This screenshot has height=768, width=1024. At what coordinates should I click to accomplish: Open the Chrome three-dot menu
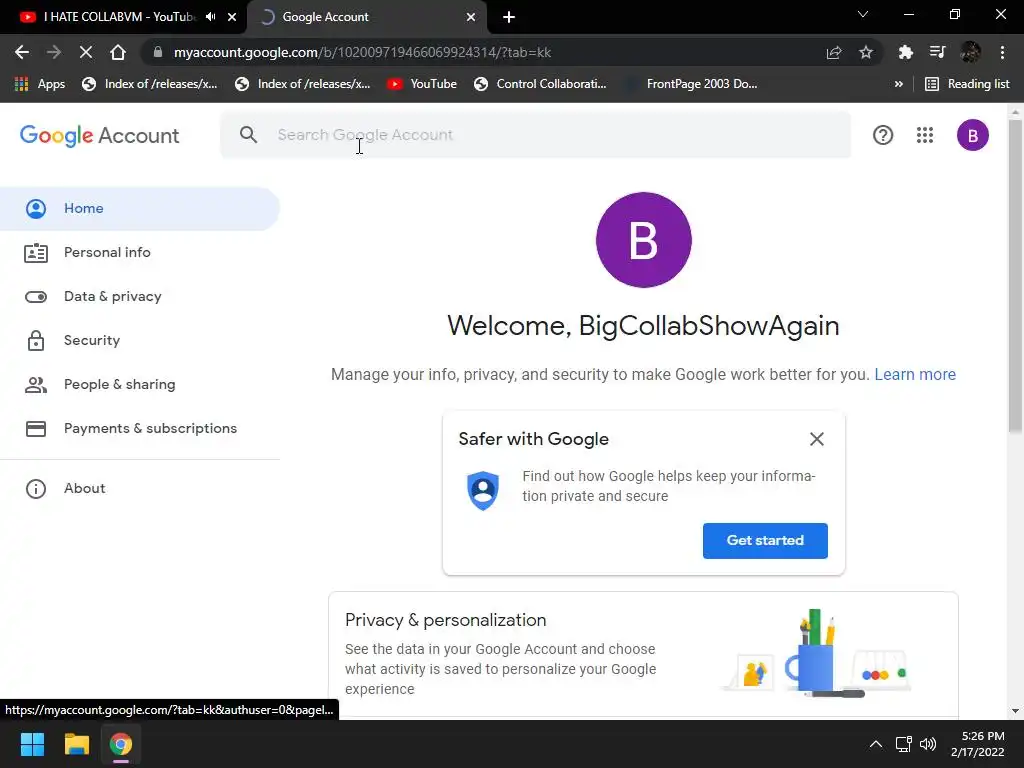(x=1002, y=52)
